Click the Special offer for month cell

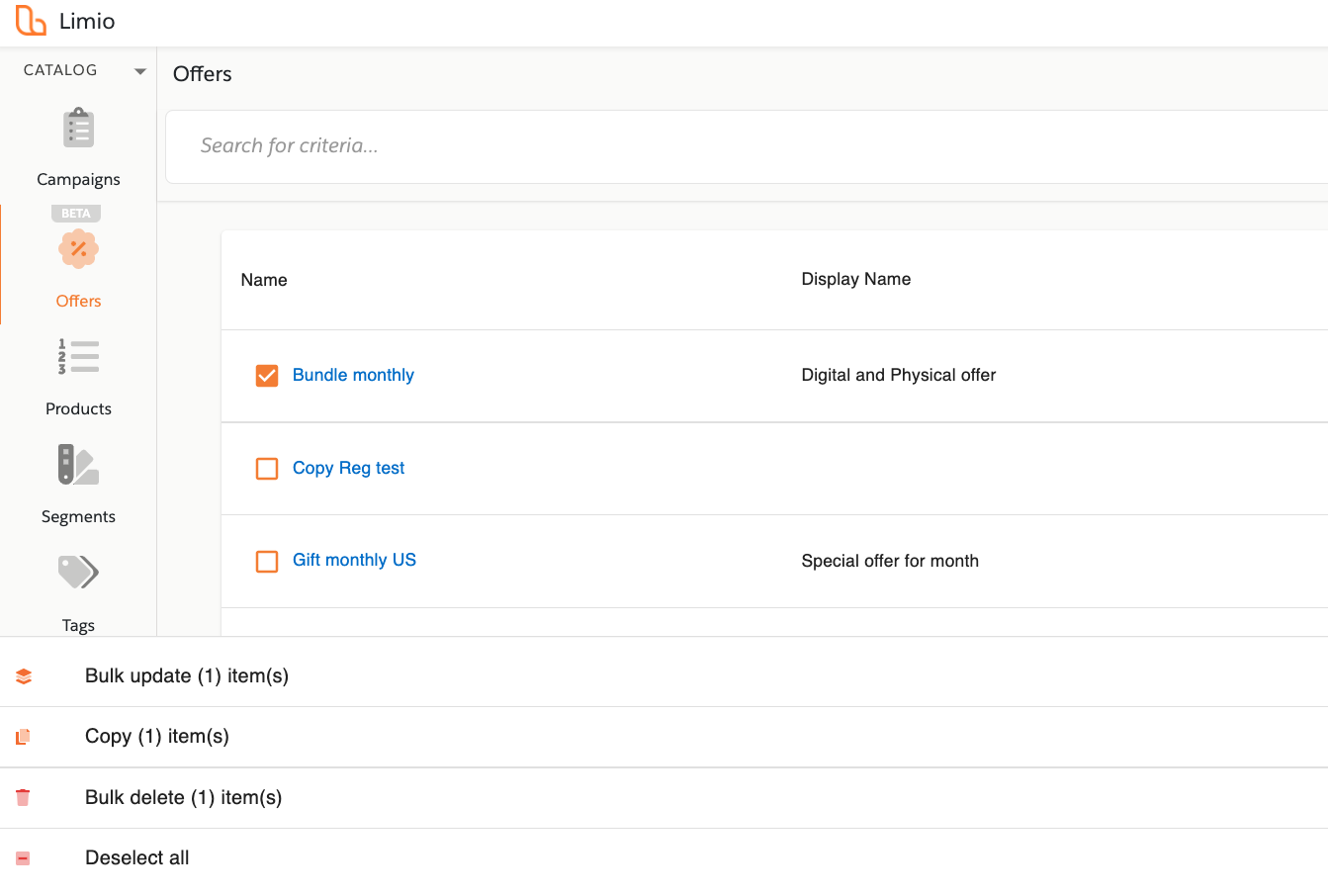pyautogui.click(x=890, y=561)
